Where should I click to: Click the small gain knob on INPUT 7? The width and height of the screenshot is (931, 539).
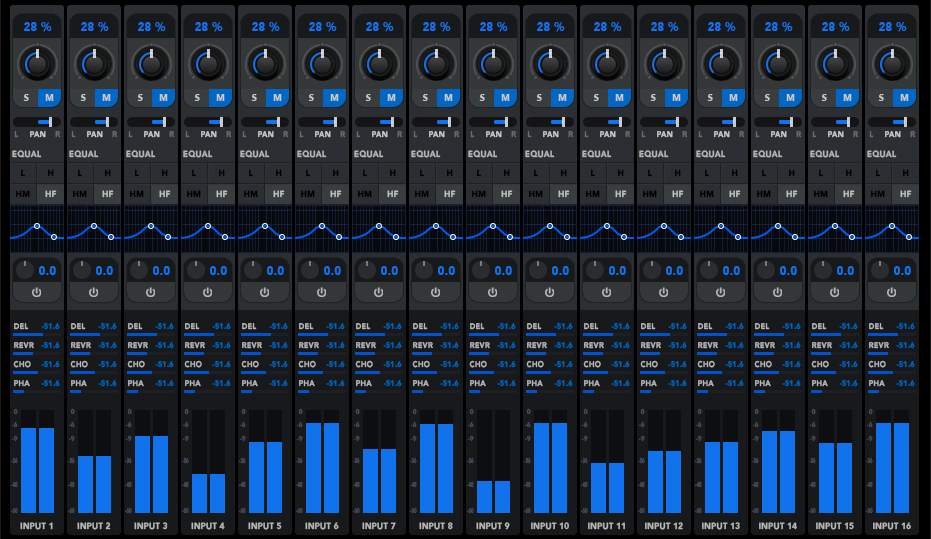click(366, 269)
